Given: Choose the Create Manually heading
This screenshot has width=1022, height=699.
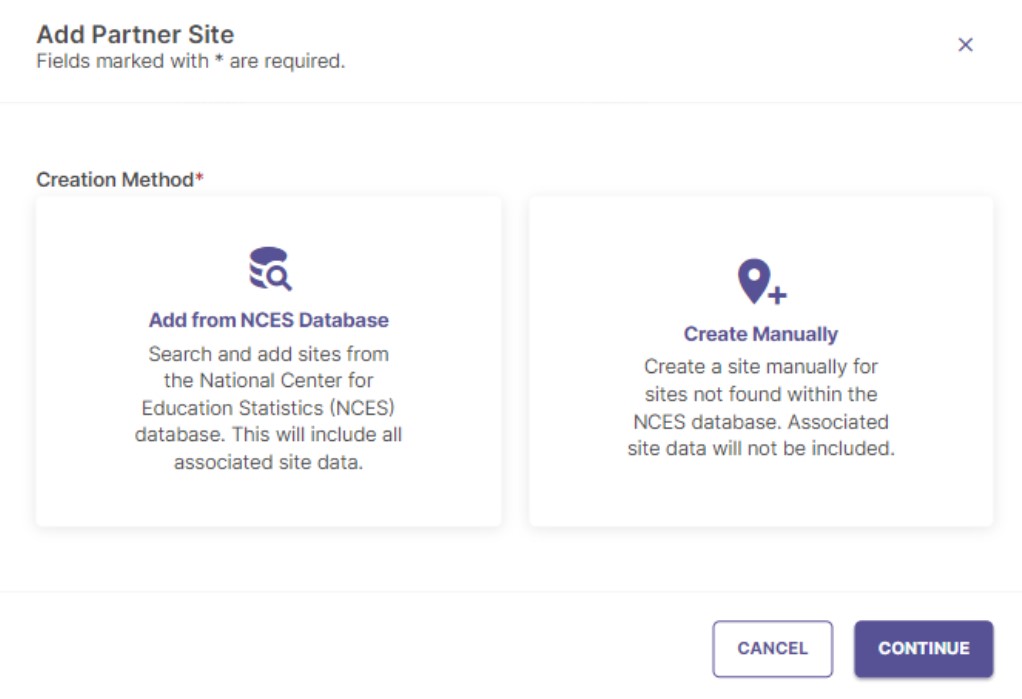Looking at the screenshot, I should (761, 334).
